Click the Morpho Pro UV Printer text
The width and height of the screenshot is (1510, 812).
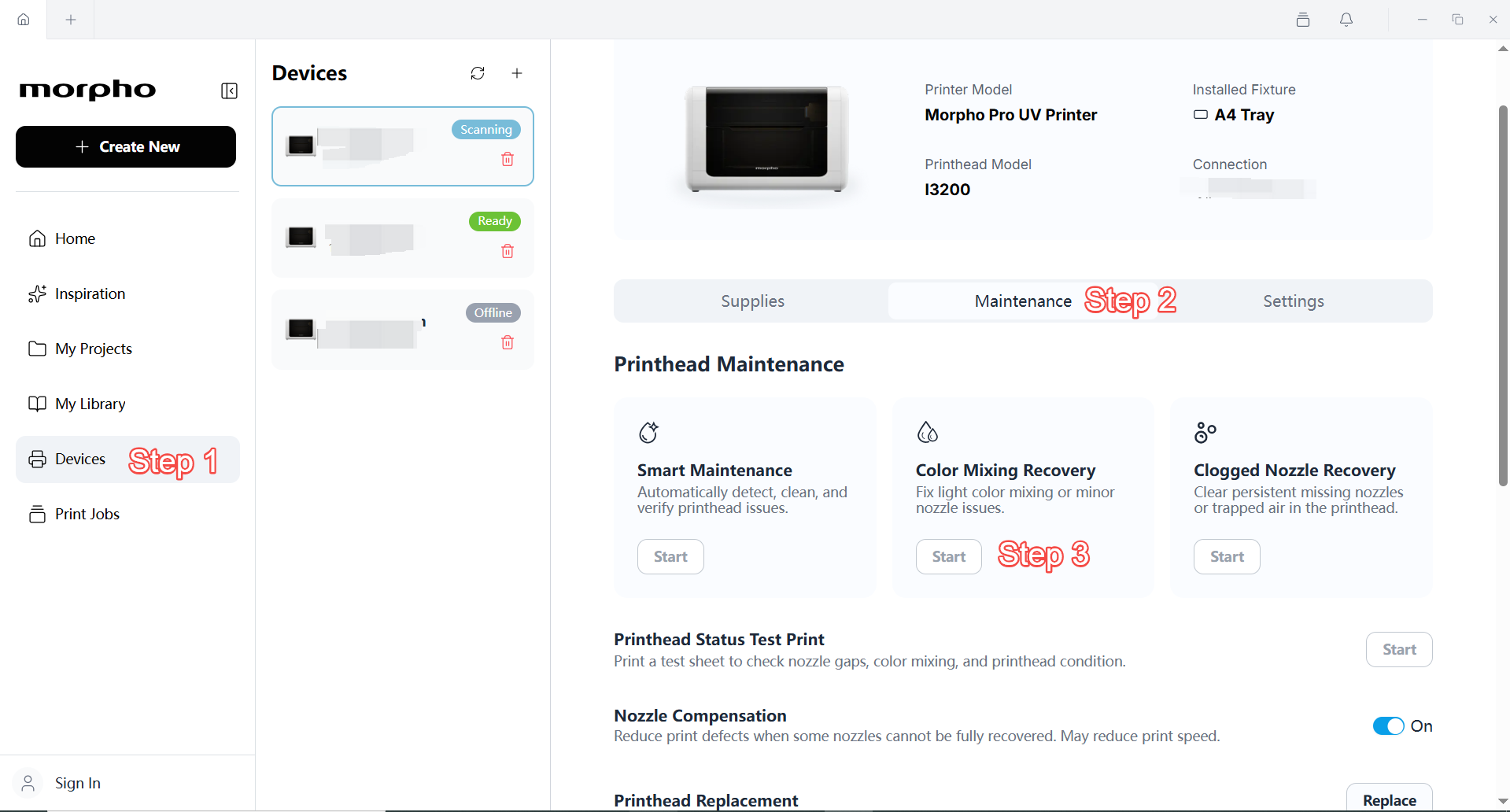pyautogui.click(x=1011, y=115)
